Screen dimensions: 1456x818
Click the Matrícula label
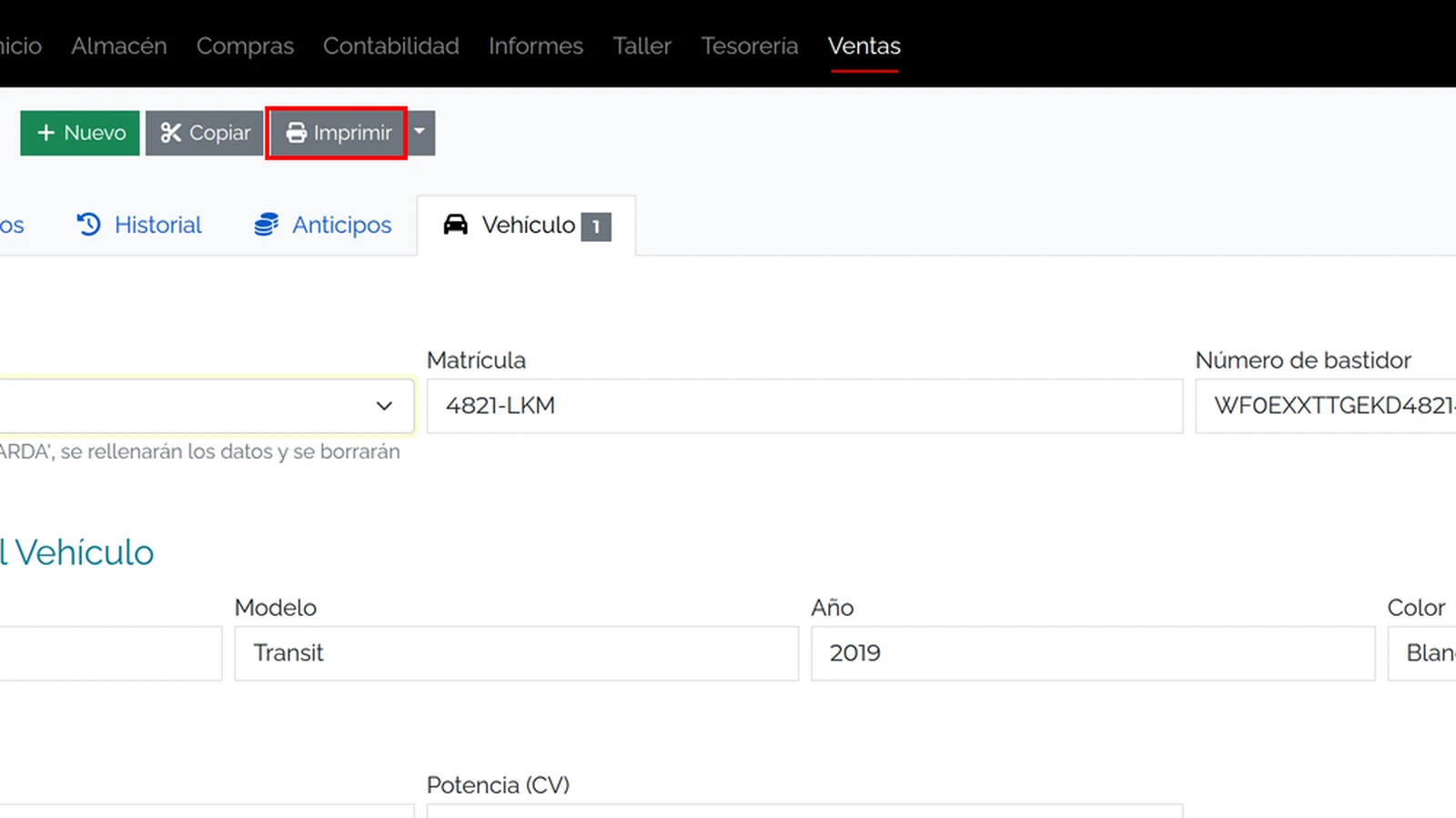(476, 360)
